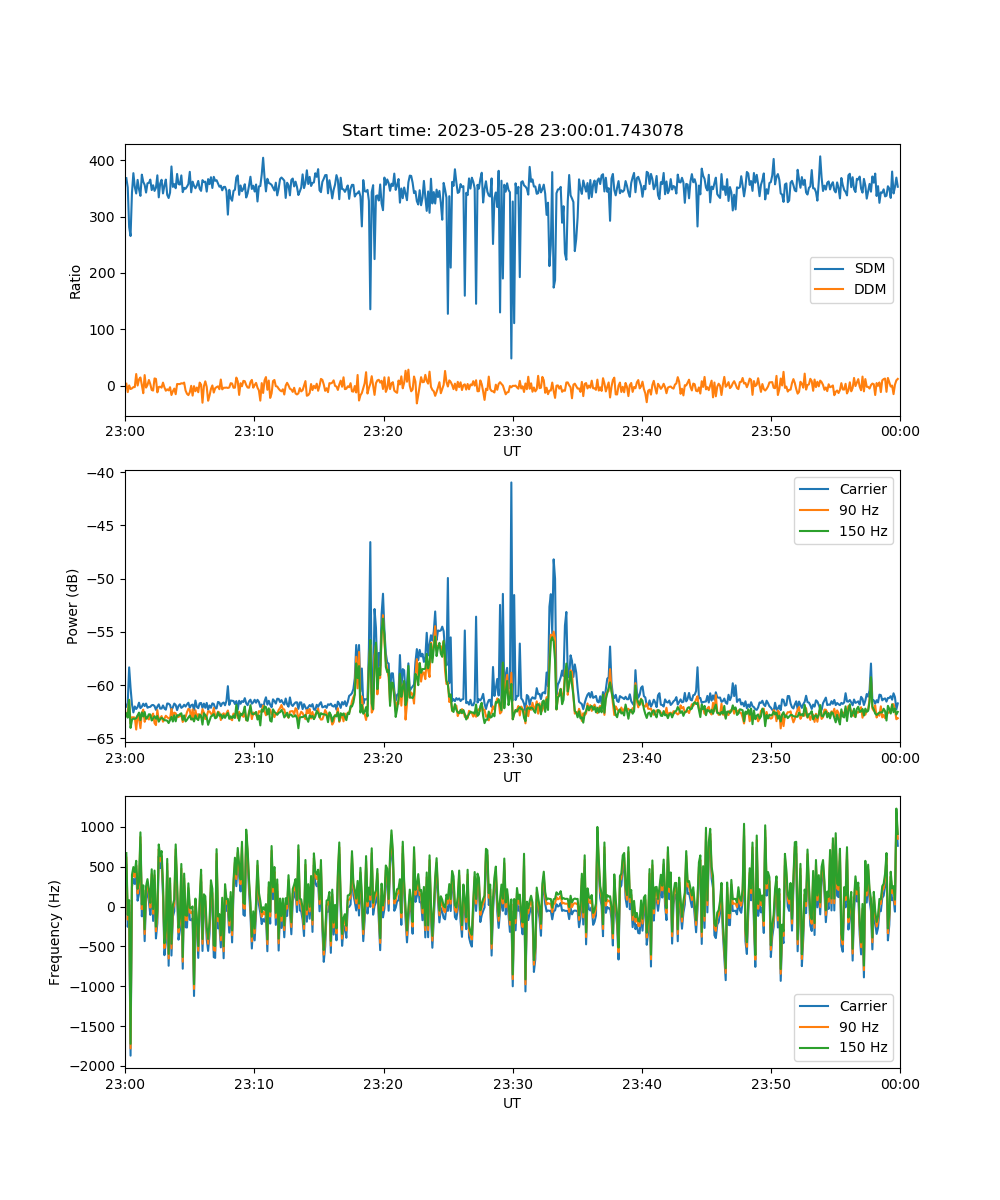Click the UT label under the Ratio plot

pos(512,451)
